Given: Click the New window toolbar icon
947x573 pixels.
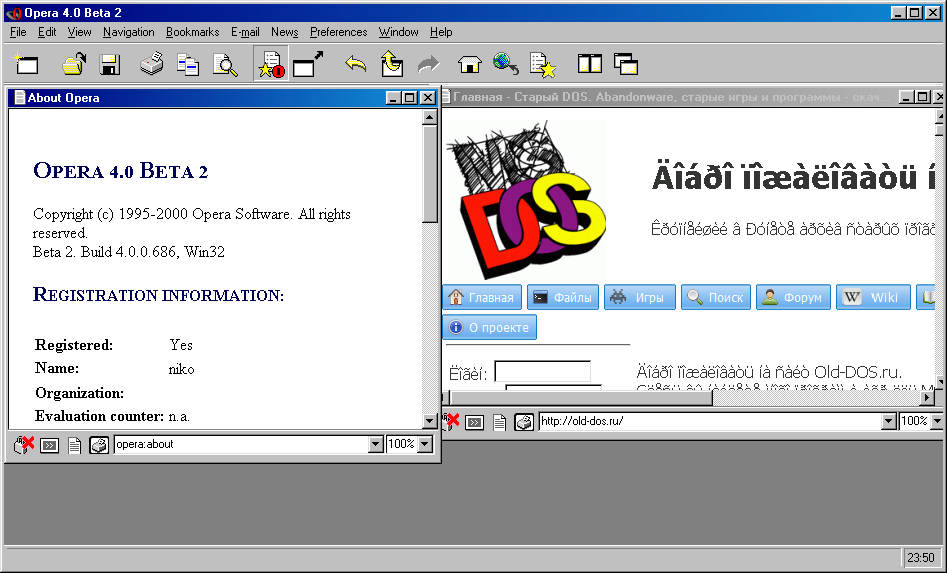Looking at the screenshot, I should [x=26, y=63].
